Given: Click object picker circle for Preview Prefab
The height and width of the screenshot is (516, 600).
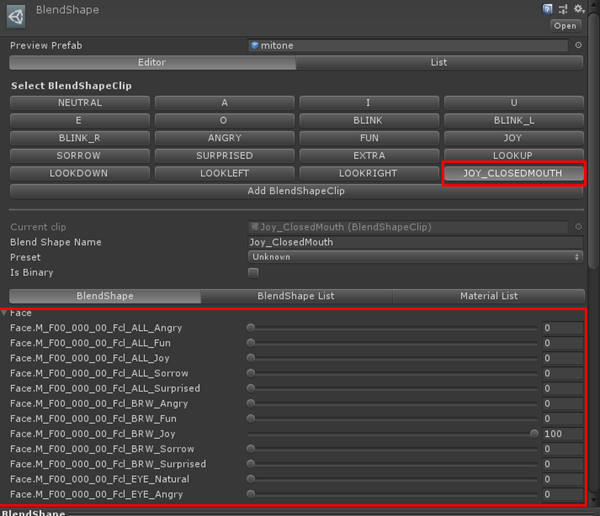Looking at the screenshot, I should pyautogui.click(x=579, y=45).
